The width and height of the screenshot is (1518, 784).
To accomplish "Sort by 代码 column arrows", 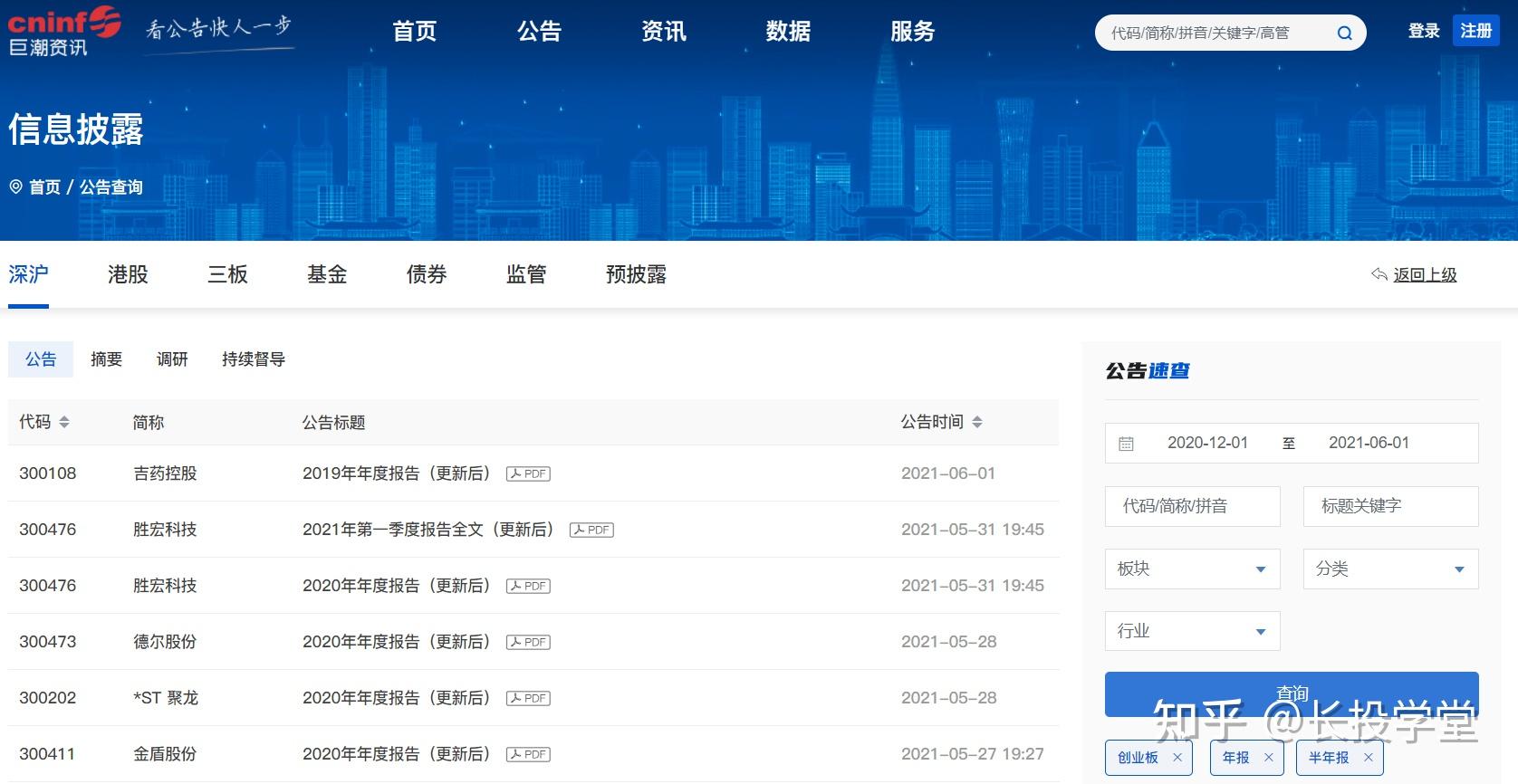I will coord(64,422).
